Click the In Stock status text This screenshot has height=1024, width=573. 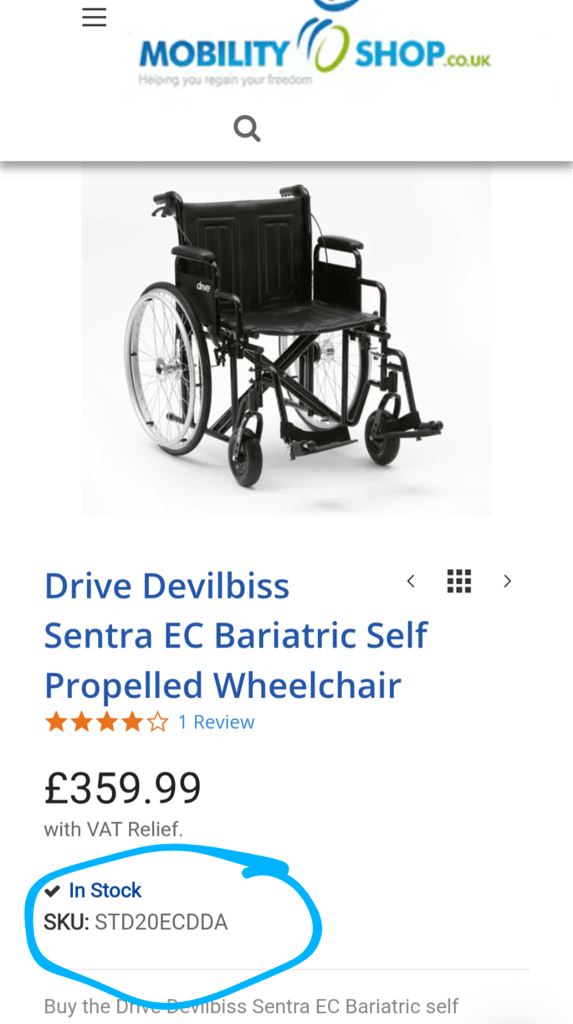[x=105, y=890]
